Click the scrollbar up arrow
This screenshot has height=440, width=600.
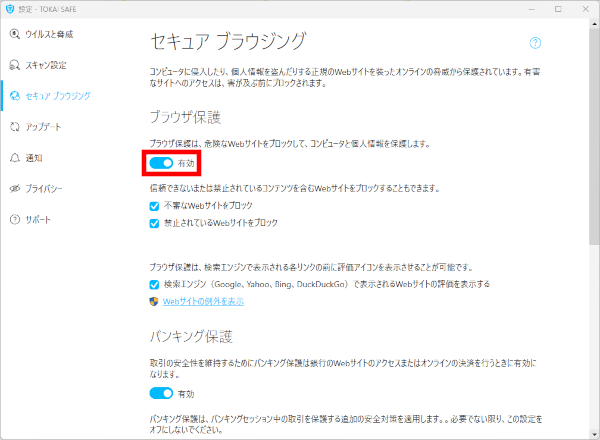[594, 23]
